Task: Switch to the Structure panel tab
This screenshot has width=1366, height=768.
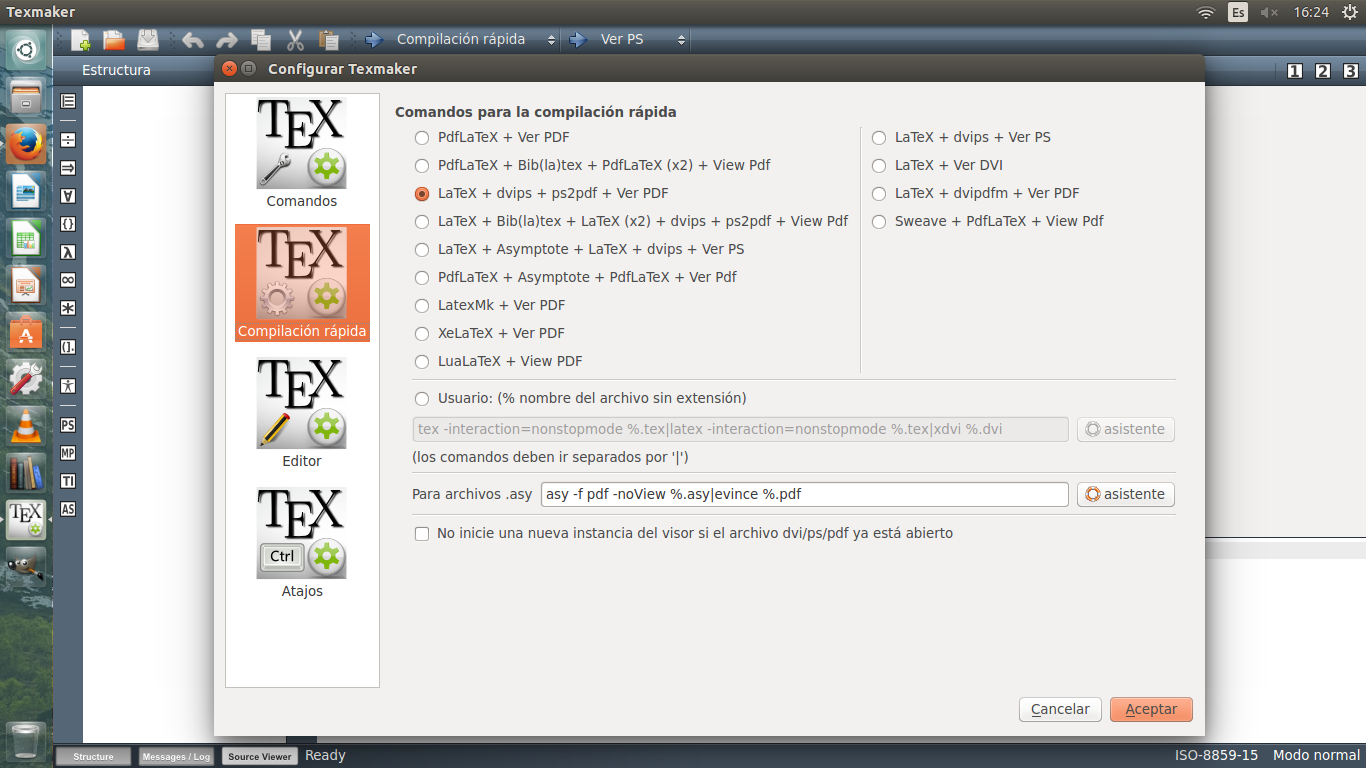Action: (x=93, y=757)
